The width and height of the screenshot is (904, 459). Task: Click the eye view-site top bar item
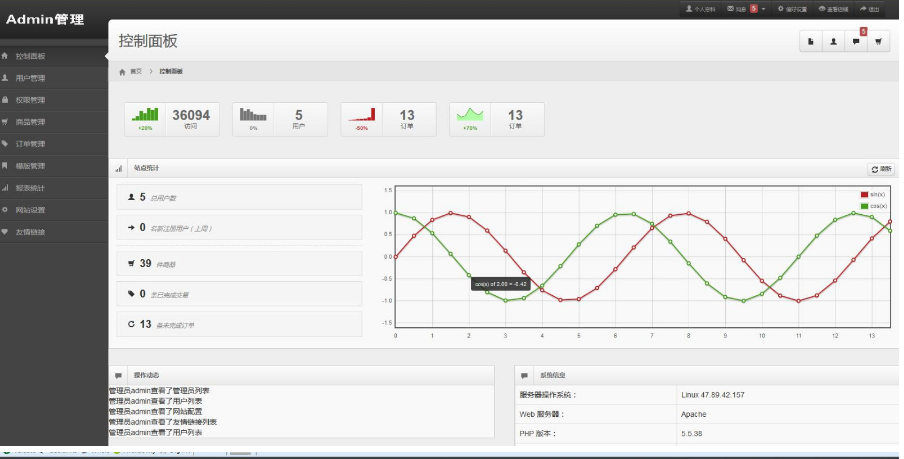point(834,9)
